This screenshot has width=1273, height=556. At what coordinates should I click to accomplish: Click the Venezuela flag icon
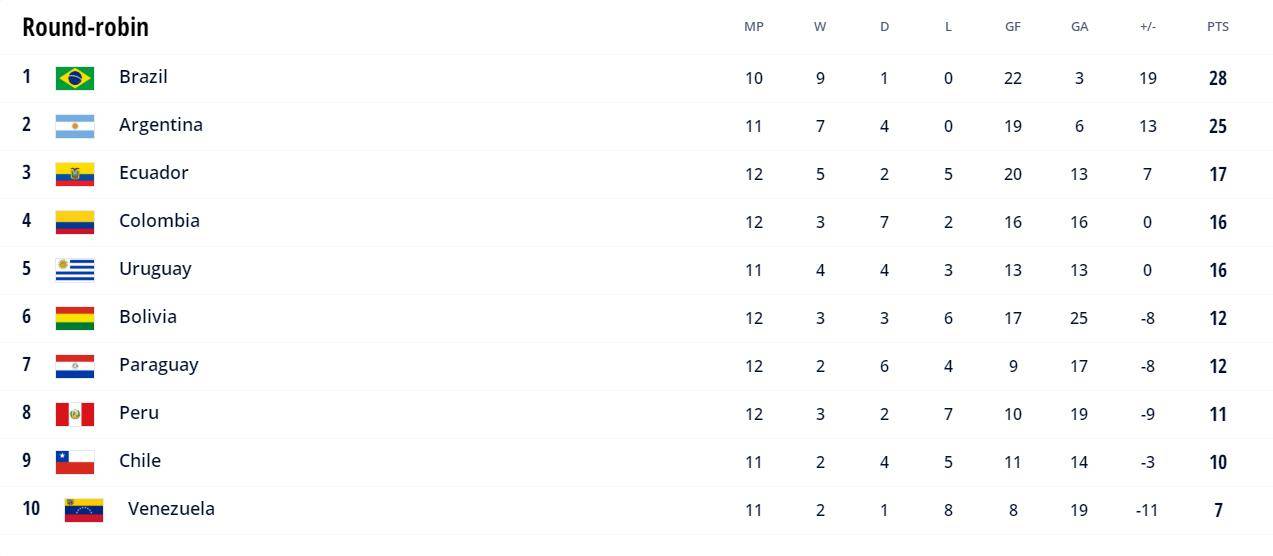(x=84, y=510)
